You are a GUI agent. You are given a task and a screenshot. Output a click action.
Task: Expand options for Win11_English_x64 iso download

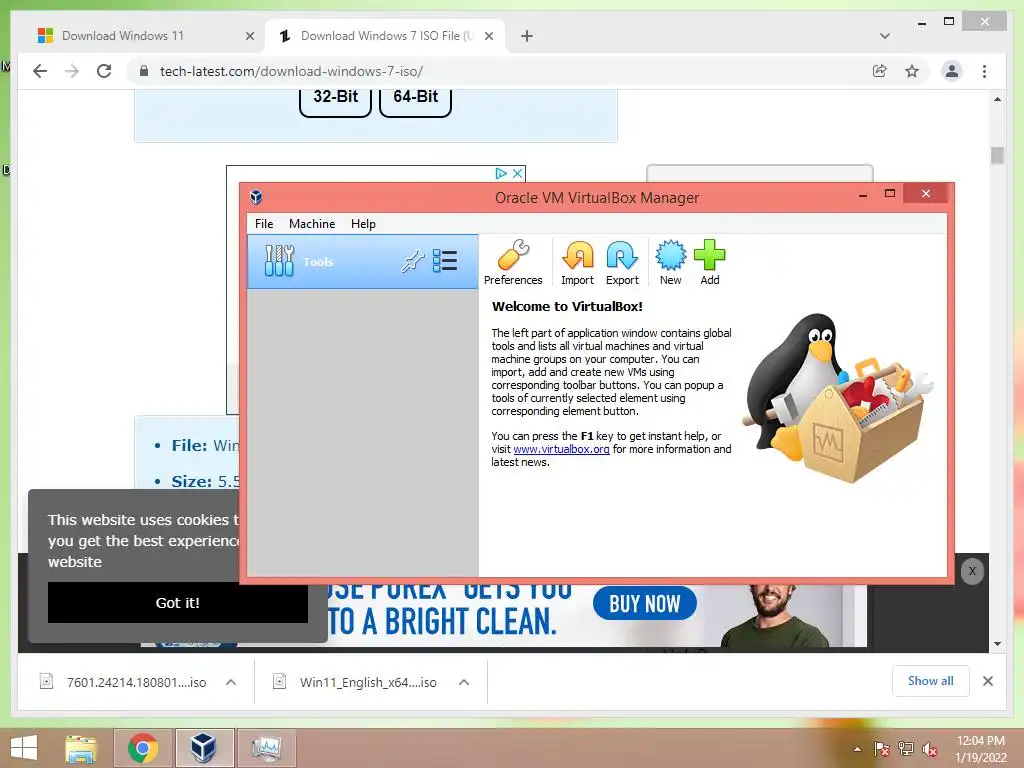(464, 682)
